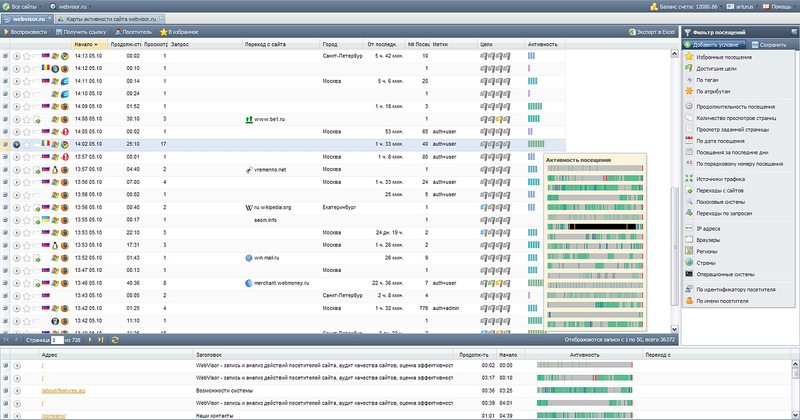
Task: Toggle favorite star on 14:09 05.10 visit
Action: click(x=27, y=105)
